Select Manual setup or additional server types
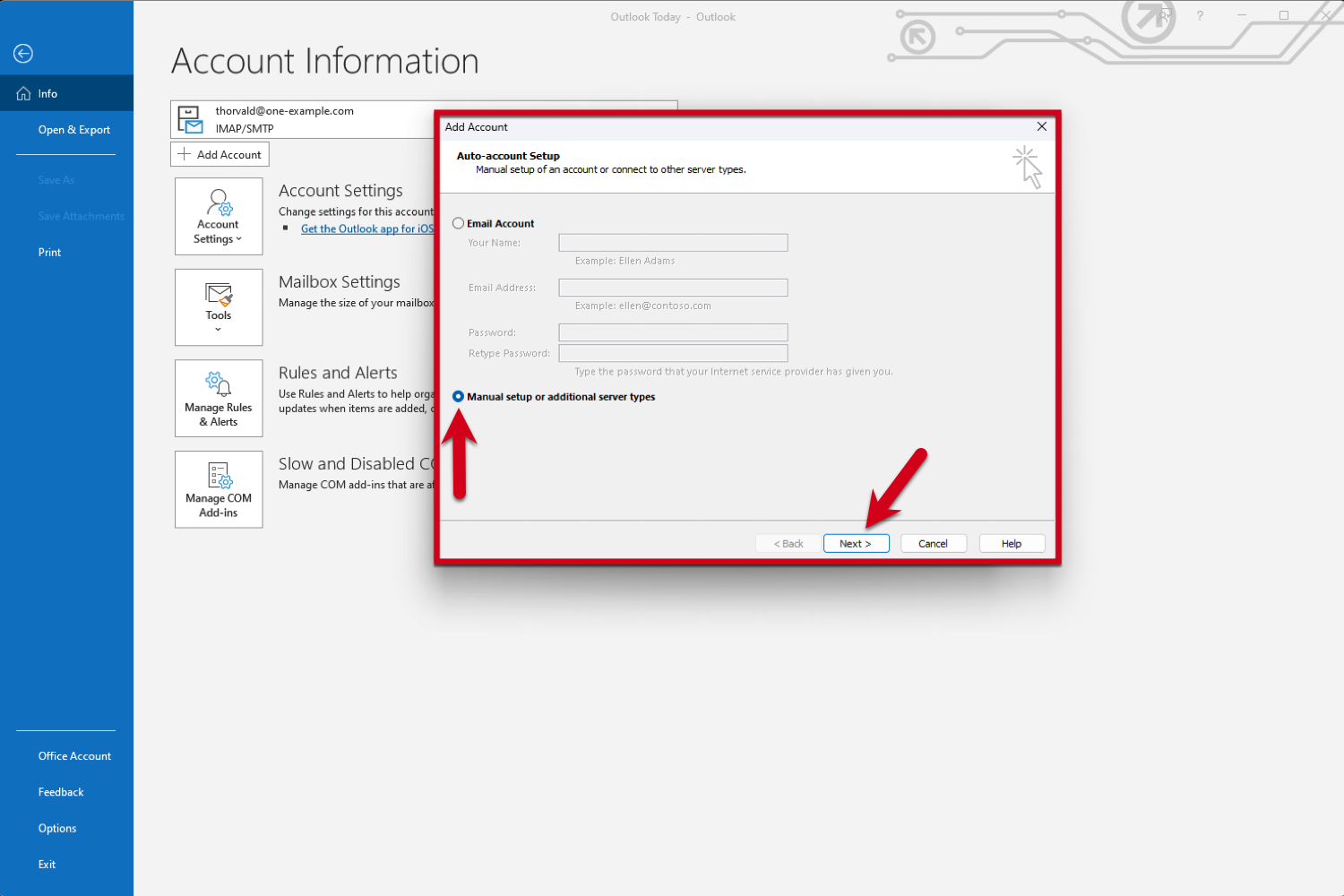Image resolution: width=1344 pixels, height=896 pixels. (458, 396)
